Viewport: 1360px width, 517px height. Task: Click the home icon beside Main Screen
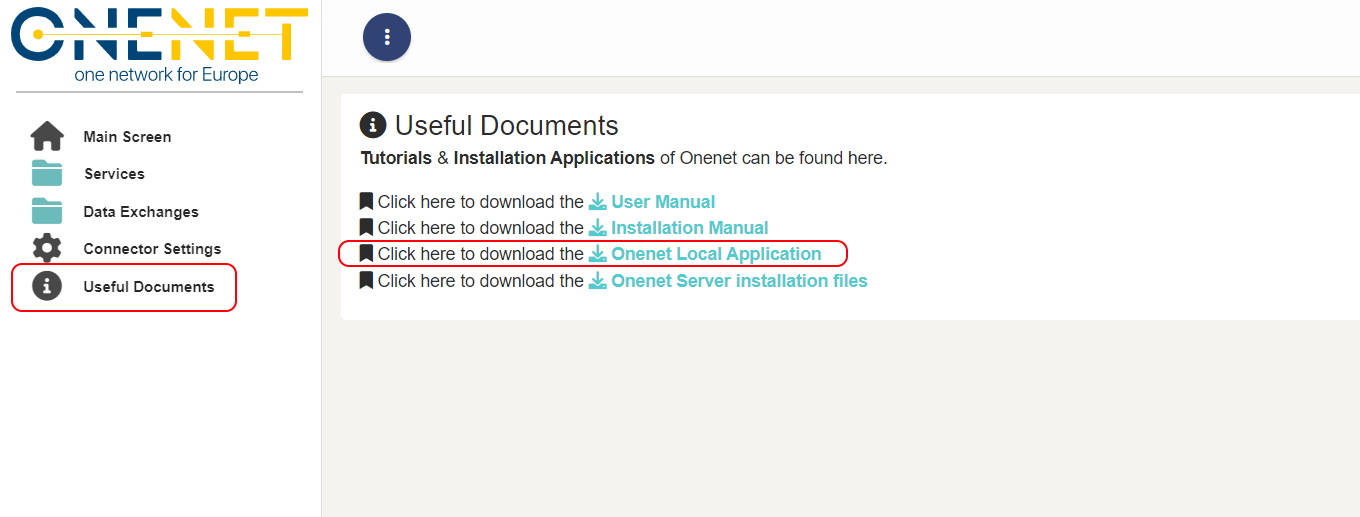(47, 136)
